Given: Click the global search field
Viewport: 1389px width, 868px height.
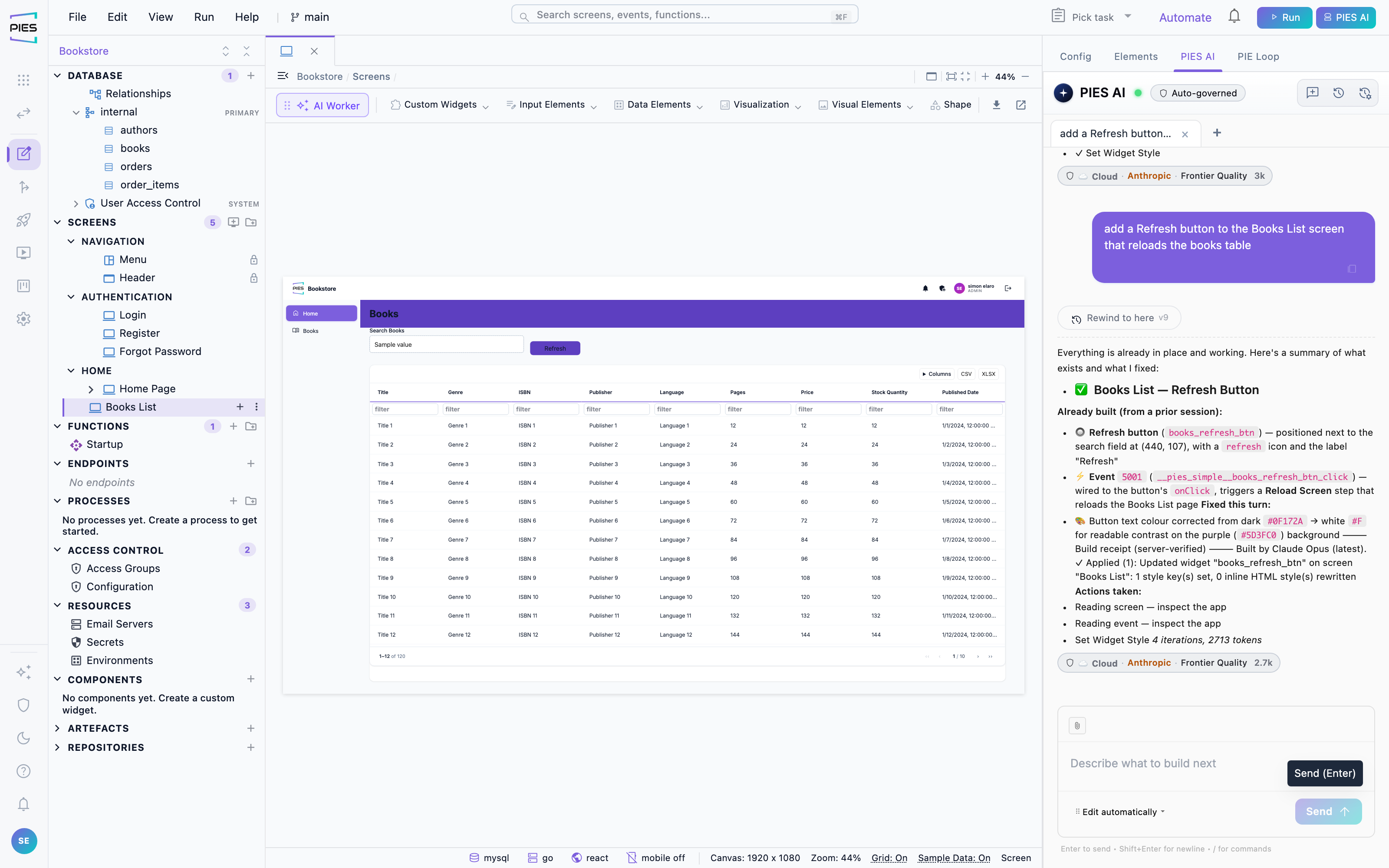Looking at the screenshot, I should click(x=684, y=15).
